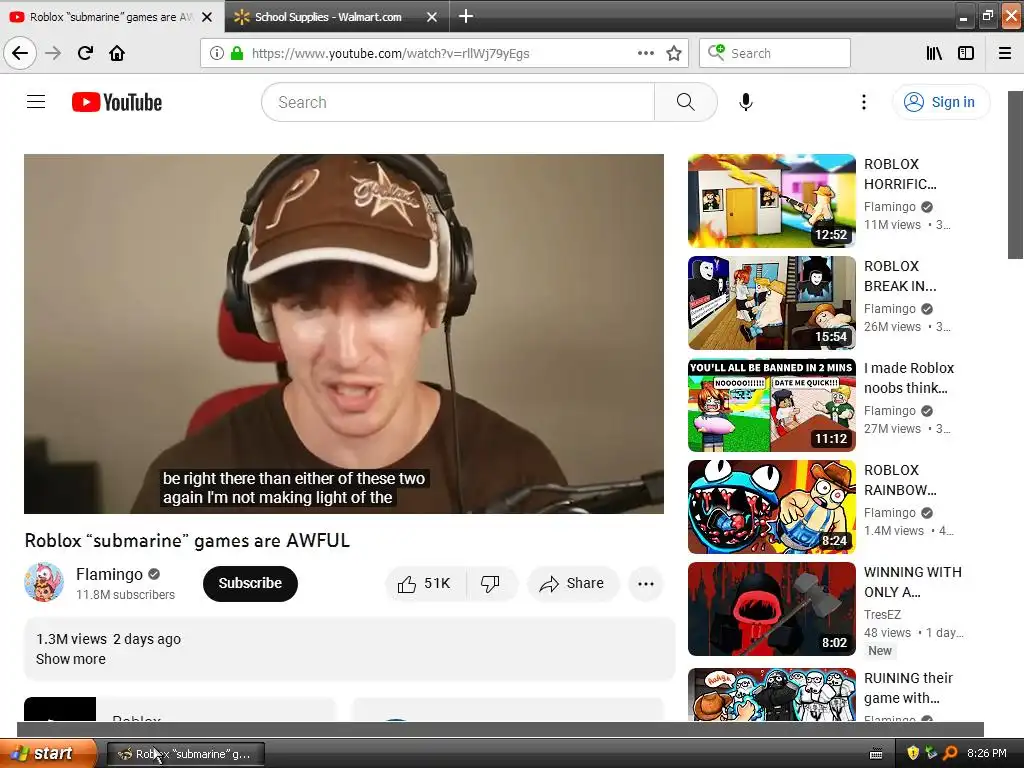Open the browser Library icon
This screenshot has height=768, width=1024.
point(934,53)
